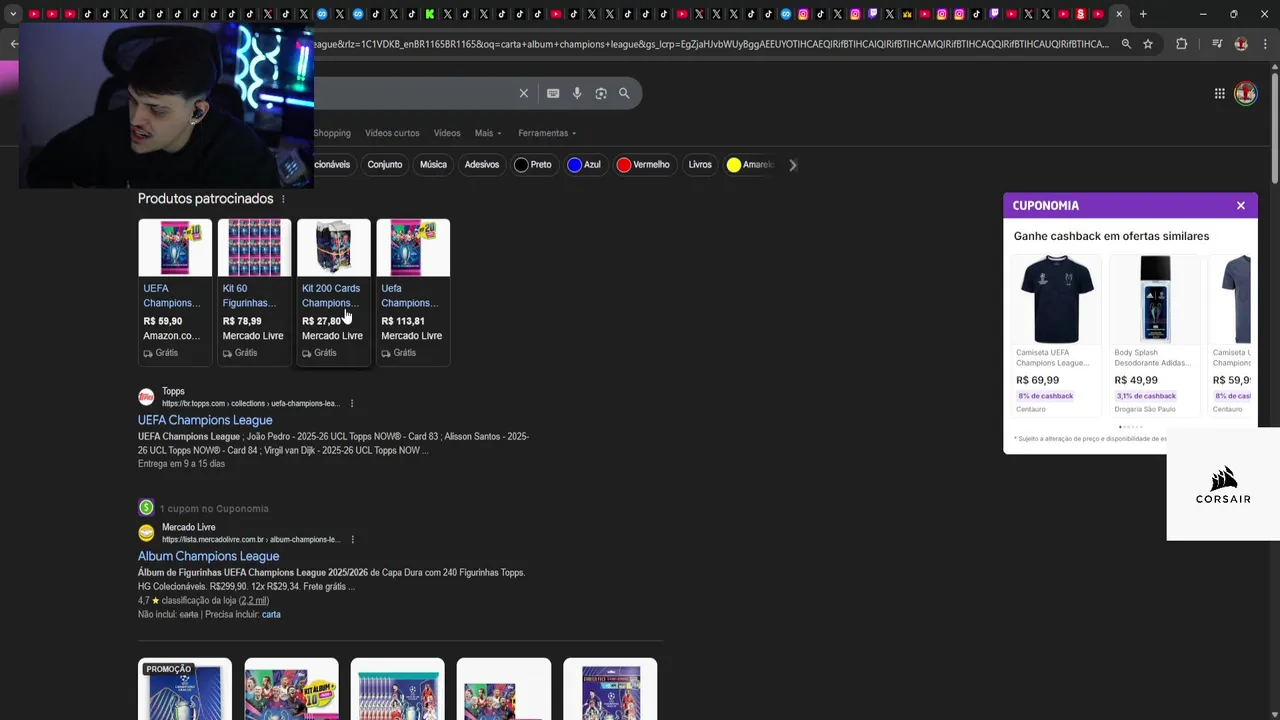Click the Mercado Livre site favicon
The height and width of the screenshot is (720, 1280).
(146, 533)
